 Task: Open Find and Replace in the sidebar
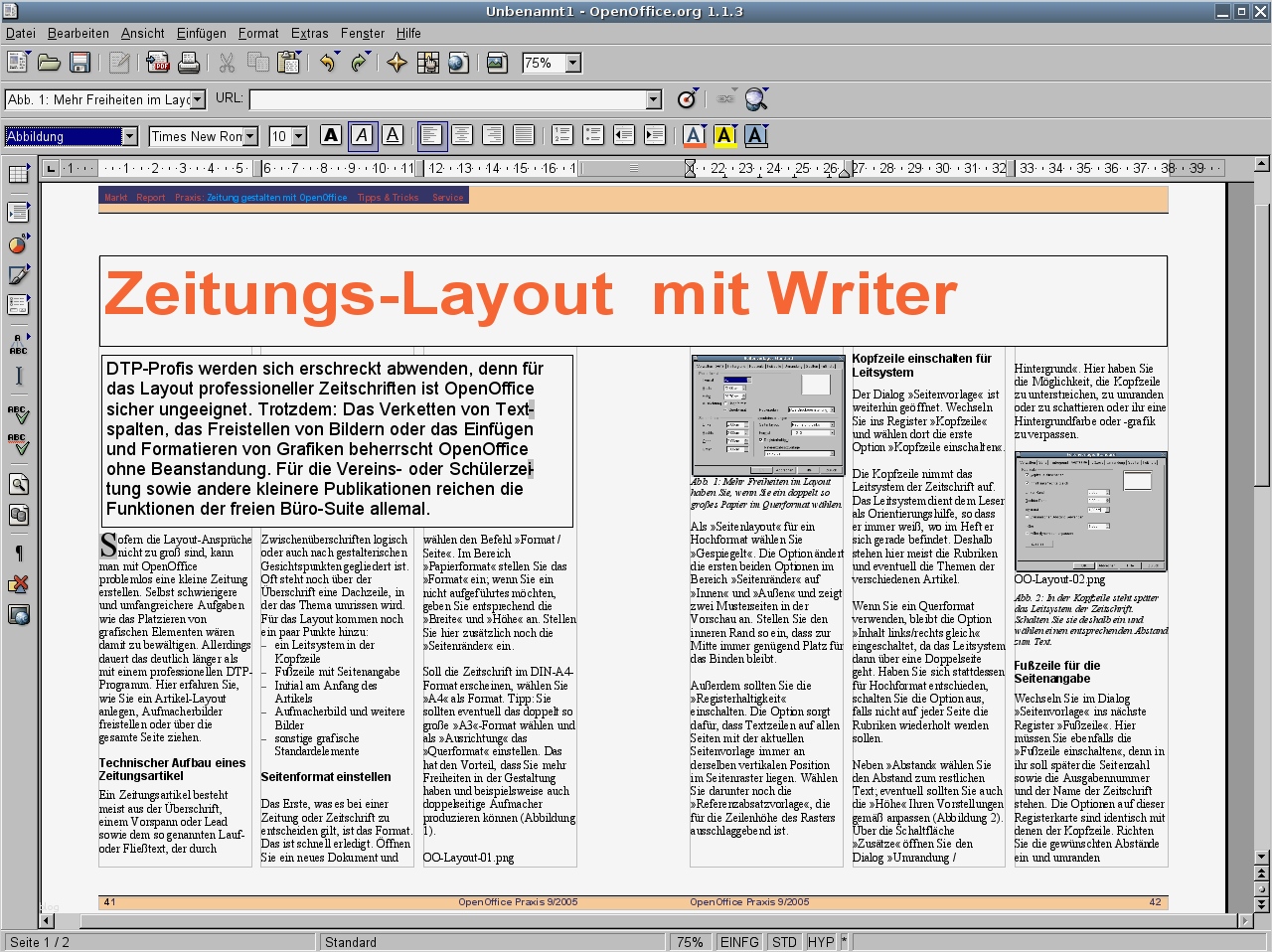click(x=18, y=484)
